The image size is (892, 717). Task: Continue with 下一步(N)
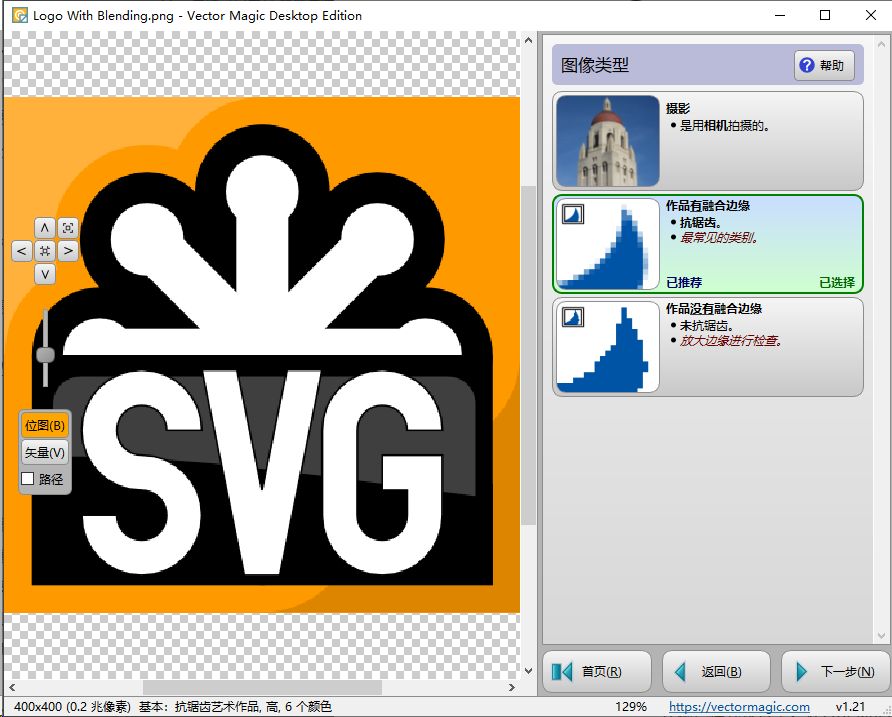click(x=836, y=671)
